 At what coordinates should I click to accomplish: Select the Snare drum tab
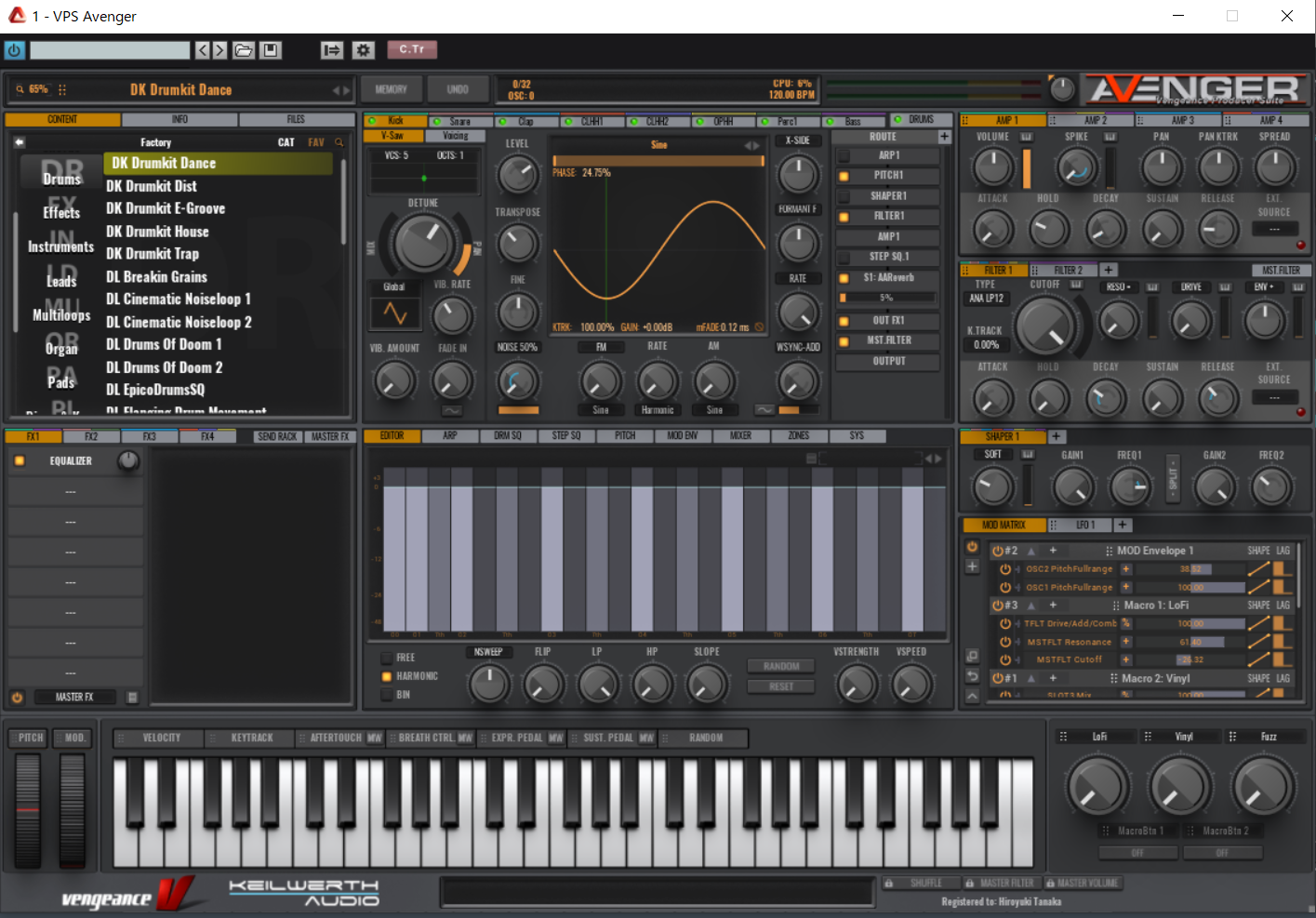pyautogui.click(x=460, y=121)
